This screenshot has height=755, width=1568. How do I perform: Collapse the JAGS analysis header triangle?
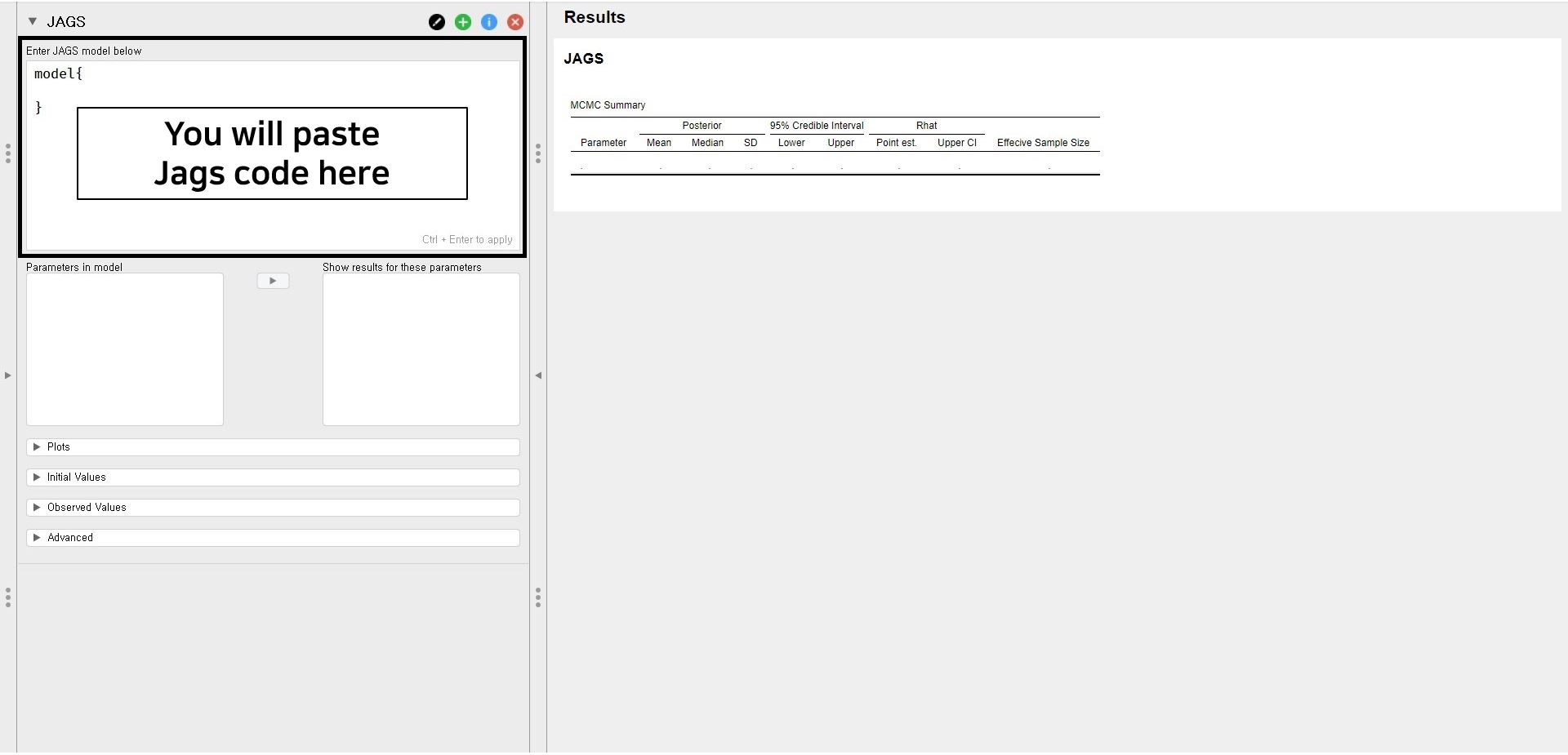tap(33, 22)
